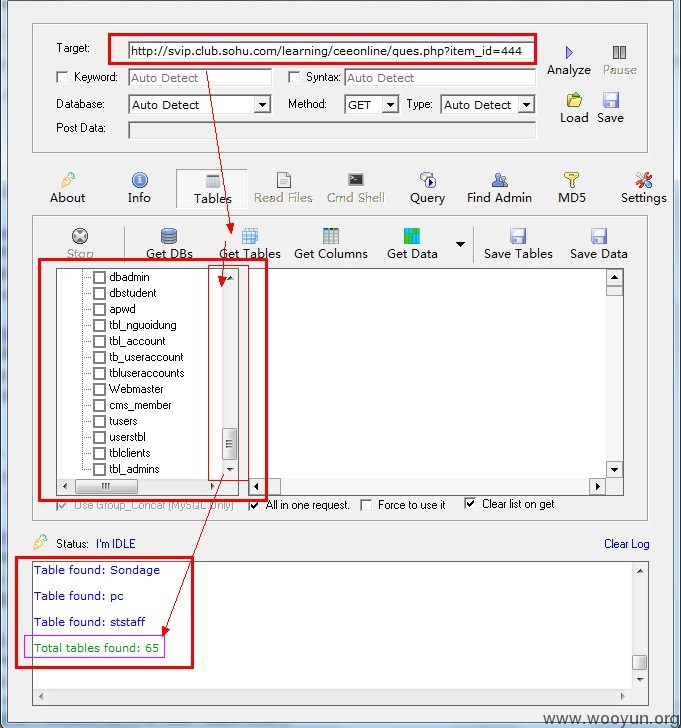Image resolution: width=681 pixels, height=728 pixels.
Task: Click log pane vertical scrollbar thumb
Action: pyautogui.click(x=640, y=663)
